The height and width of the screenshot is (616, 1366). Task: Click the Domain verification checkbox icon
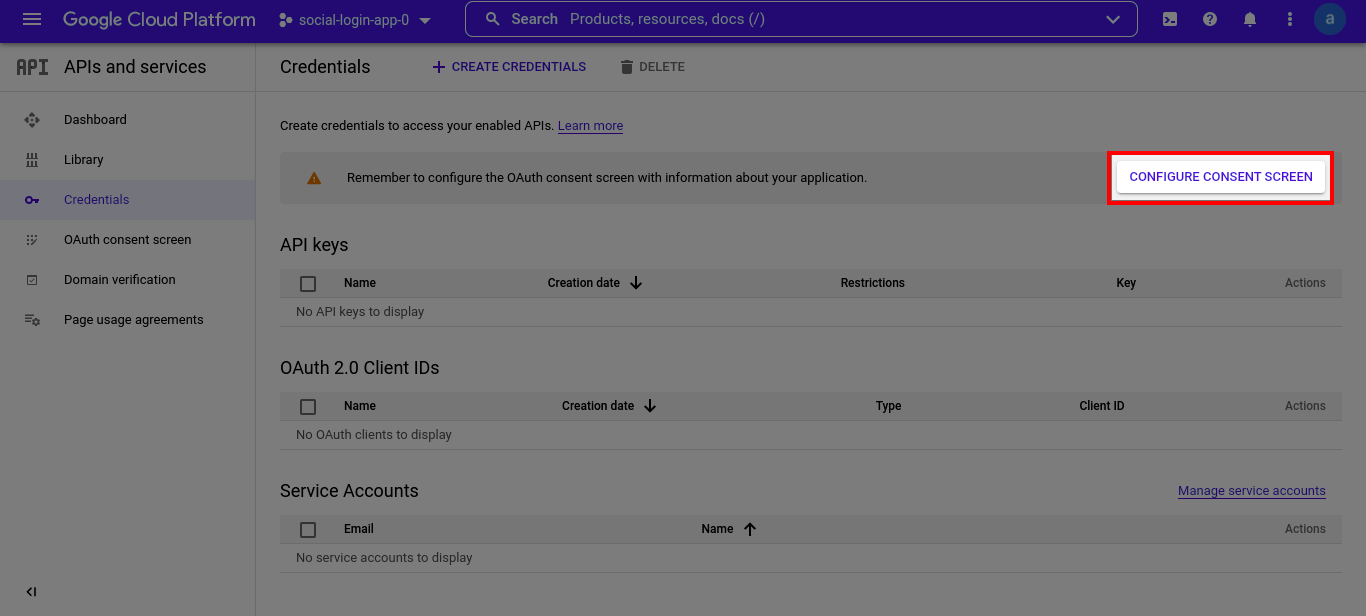click(x=32, y=280)
